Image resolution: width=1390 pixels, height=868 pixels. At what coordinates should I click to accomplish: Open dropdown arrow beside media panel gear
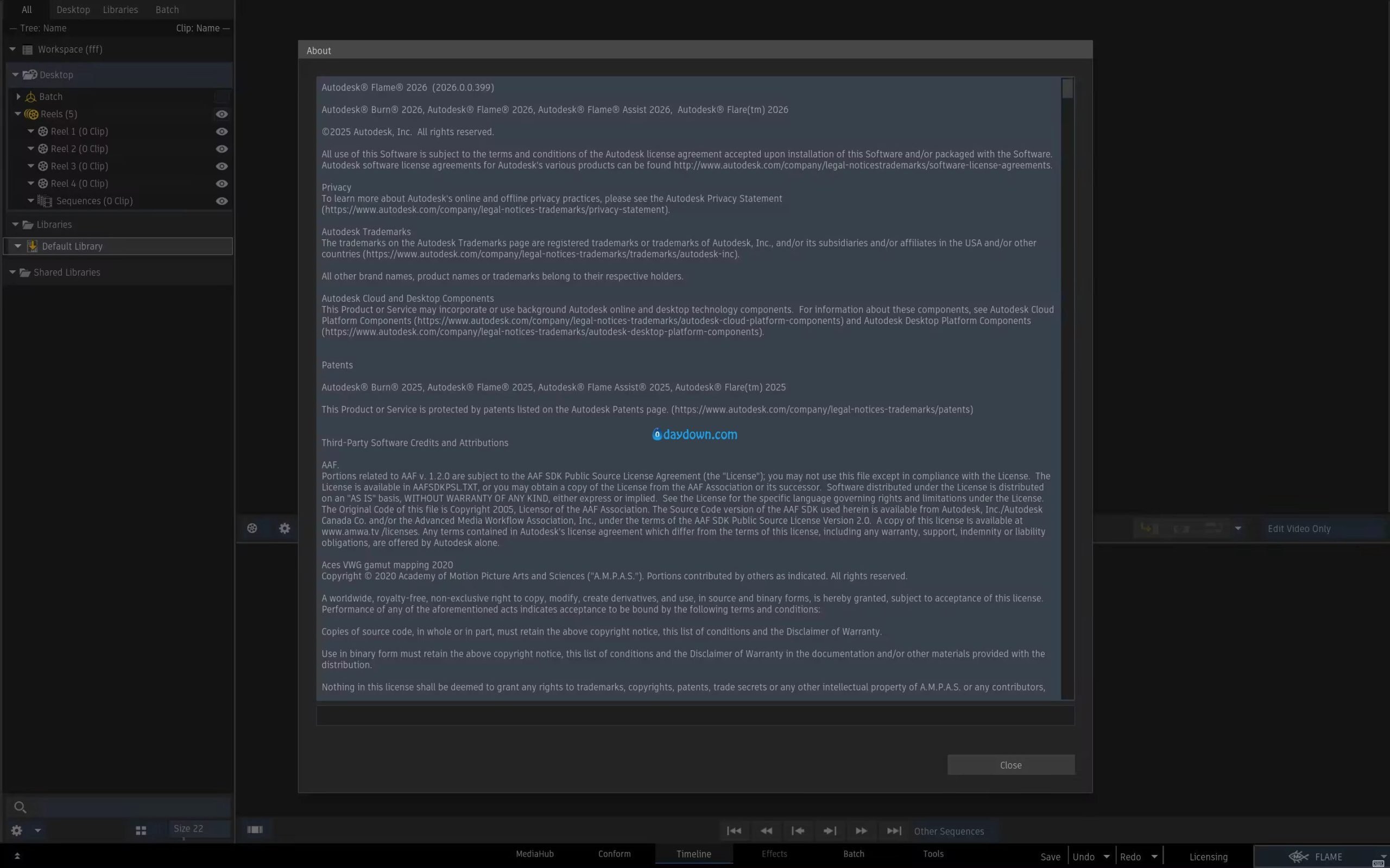coord(37,830)
